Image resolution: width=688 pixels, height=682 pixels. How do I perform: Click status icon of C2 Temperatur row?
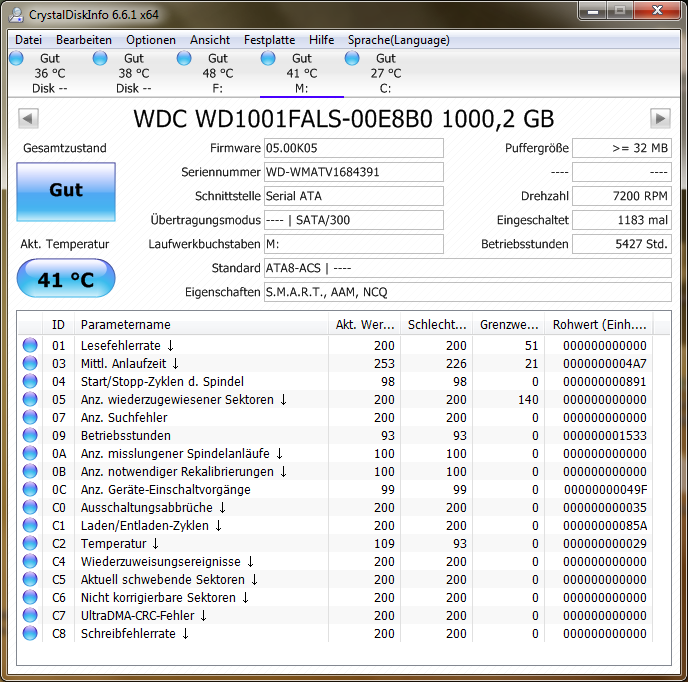click(30, 543)
